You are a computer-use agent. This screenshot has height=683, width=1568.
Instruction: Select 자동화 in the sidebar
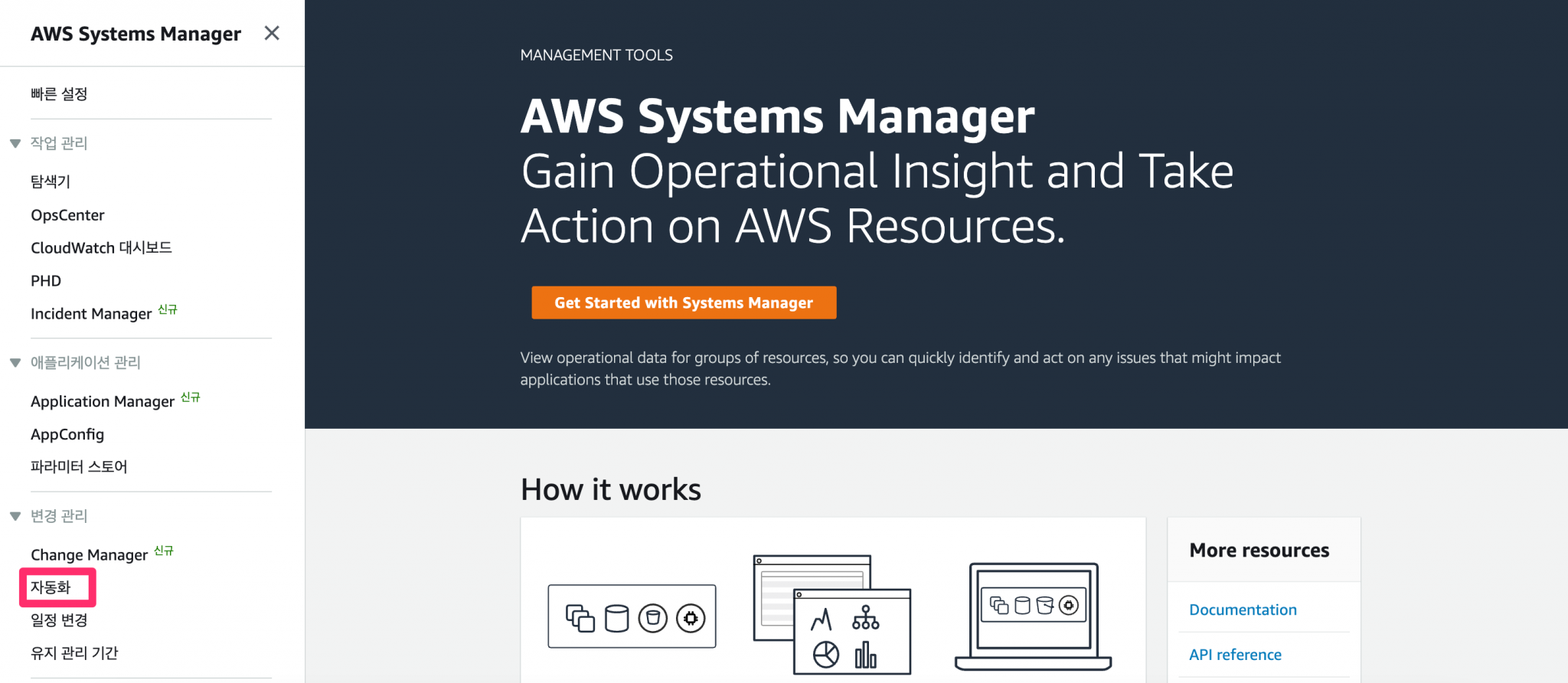(51, 587)
